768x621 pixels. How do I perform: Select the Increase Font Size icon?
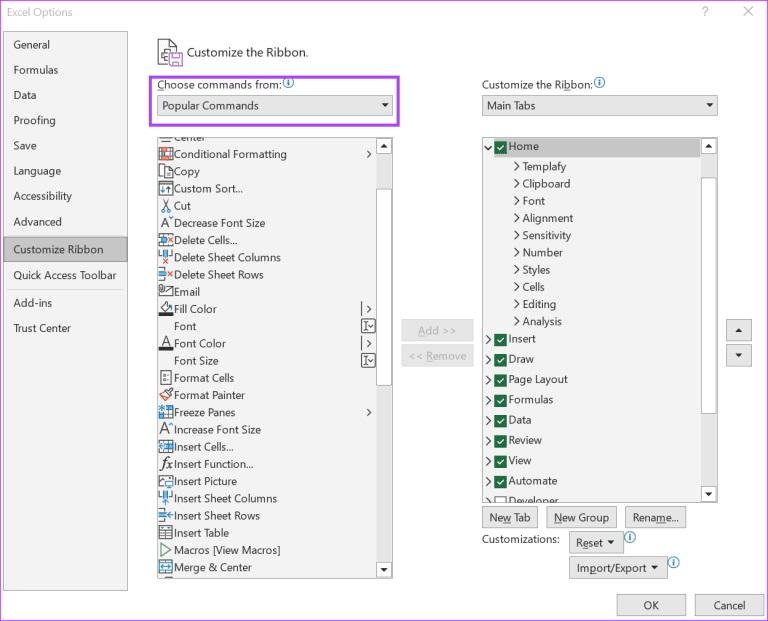tap(166, 429)
